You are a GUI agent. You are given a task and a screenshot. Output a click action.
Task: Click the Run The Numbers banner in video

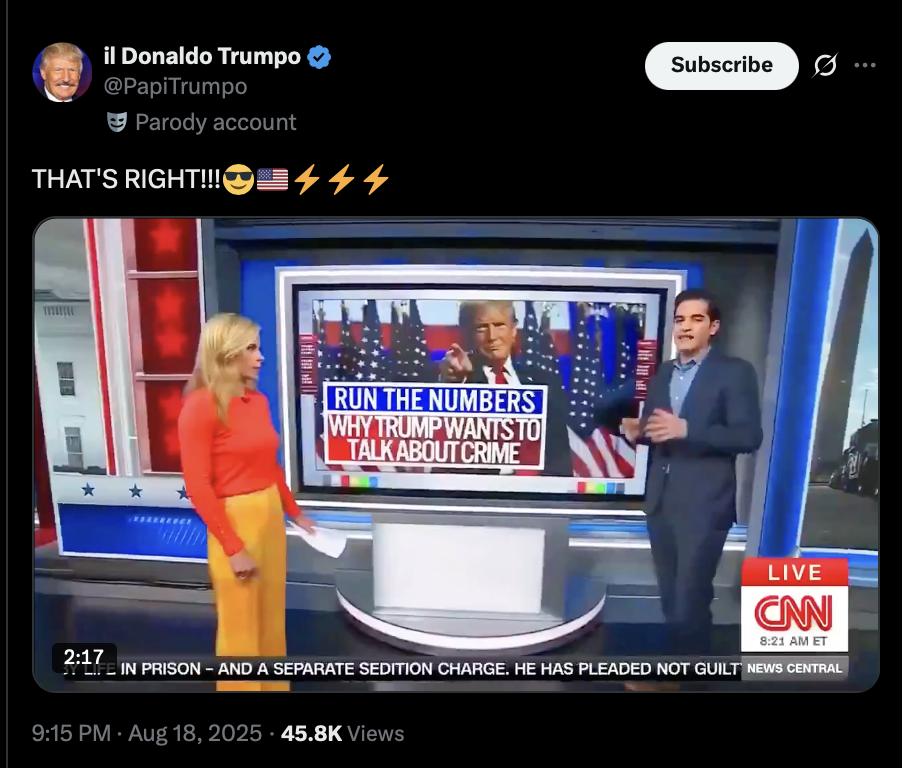[435, 425]
